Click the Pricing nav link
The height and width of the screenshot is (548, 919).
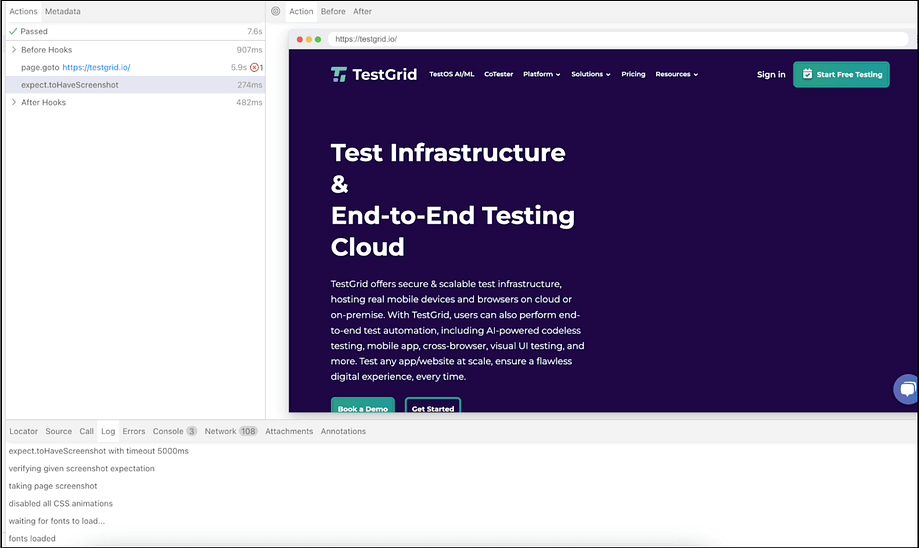(633, 74)
